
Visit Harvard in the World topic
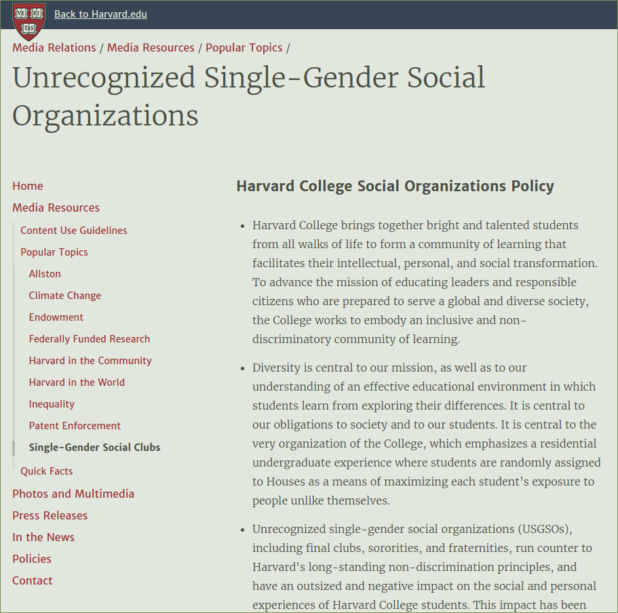(x=76, y=382)
